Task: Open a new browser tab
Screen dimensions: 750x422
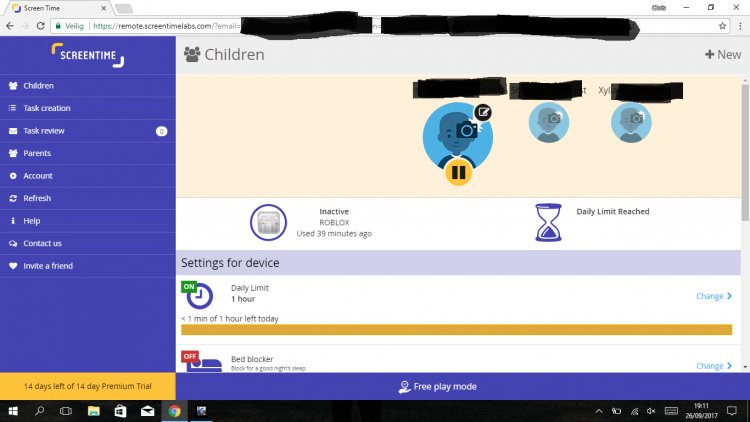Action: [x=123, y=9]
